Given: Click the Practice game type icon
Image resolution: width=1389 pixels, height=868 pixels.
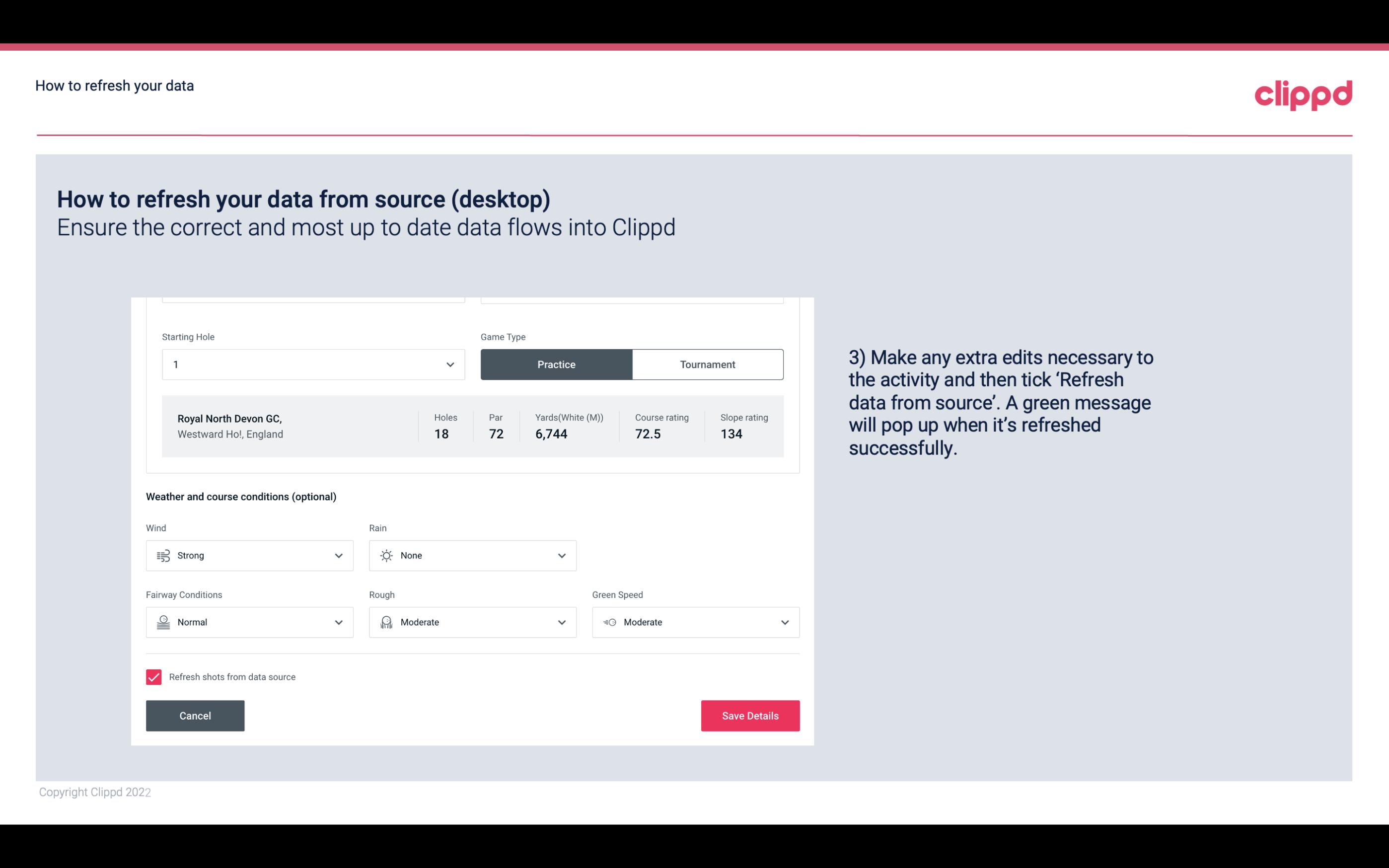Looking at the screenshot, I should 556,364.
